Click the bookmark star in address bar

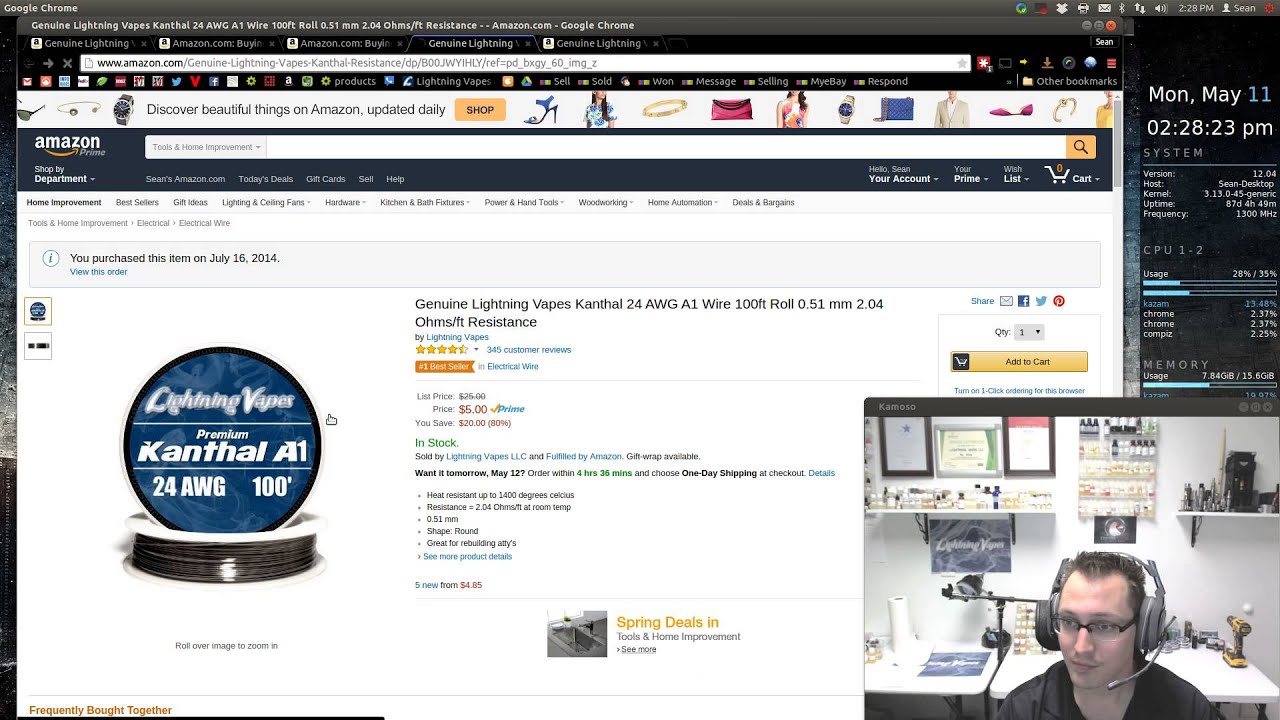tap(962, 63)
